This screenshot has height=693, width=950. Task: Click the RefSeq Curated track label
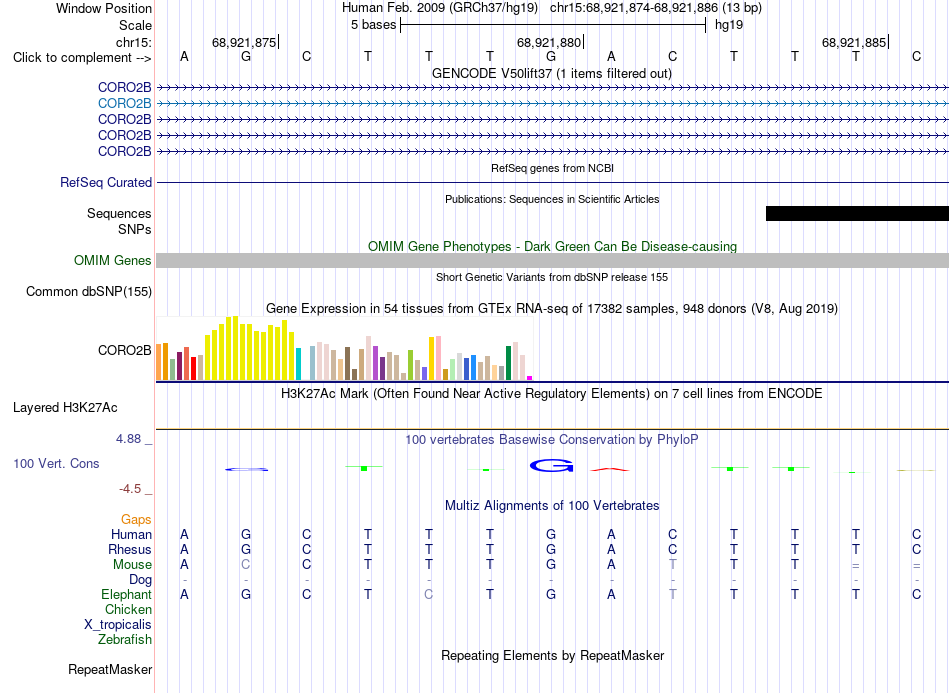(x=106, y=182)
